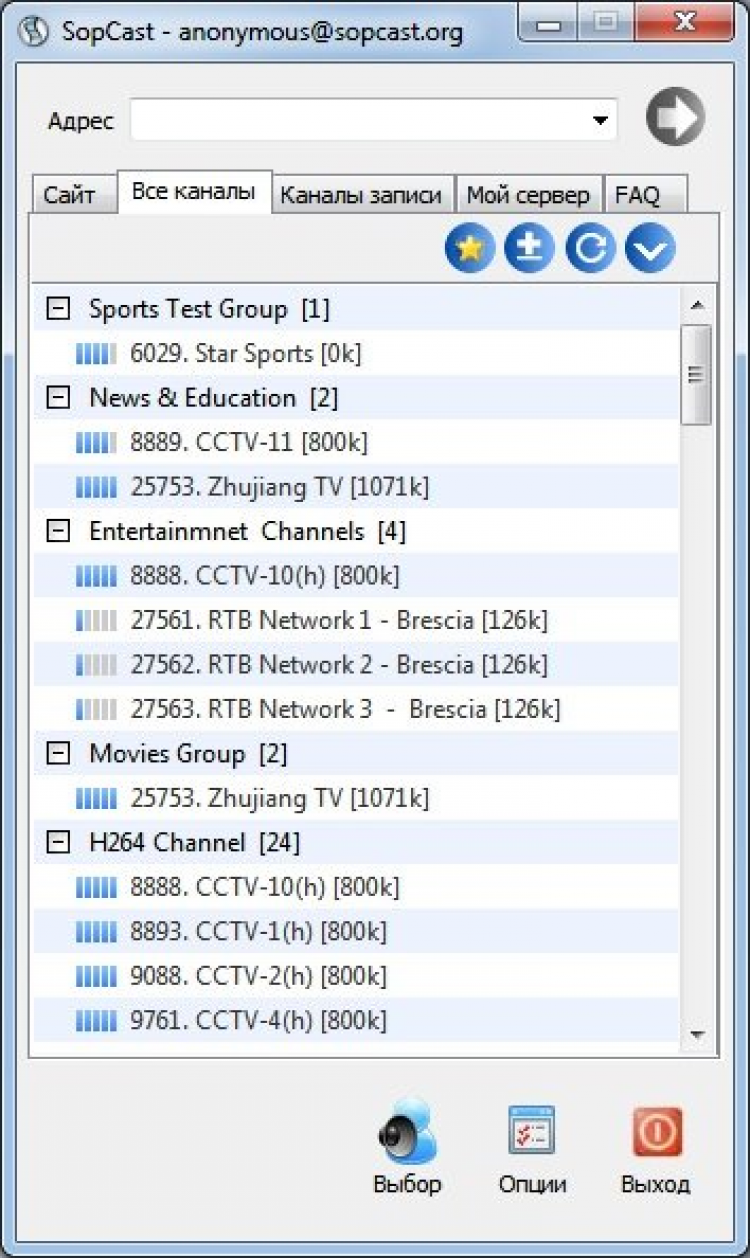Refresh the channel list
Viewport: 750px width, 1258px height.
[x=590, y=249]
